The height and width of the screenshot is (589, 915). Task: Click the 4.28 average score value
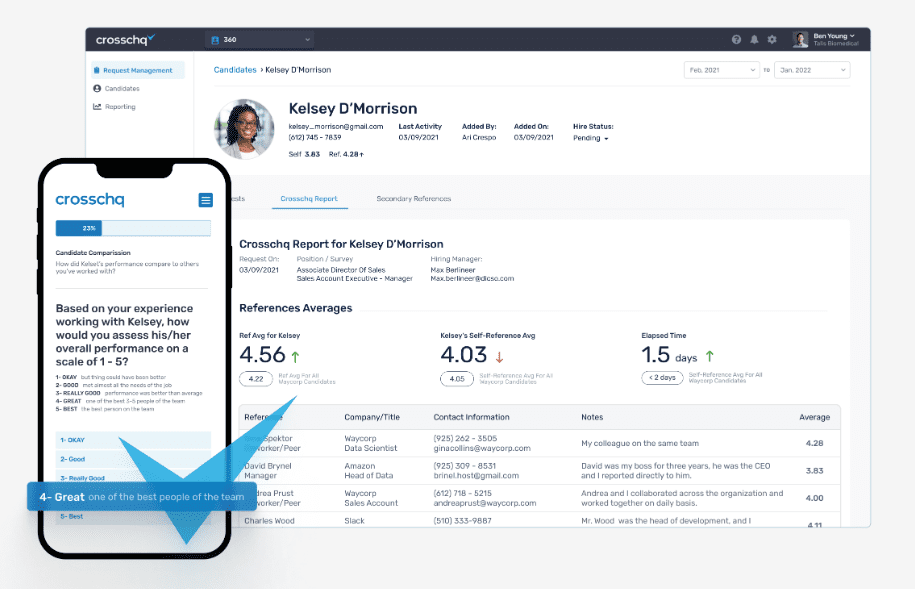[814, 443]
